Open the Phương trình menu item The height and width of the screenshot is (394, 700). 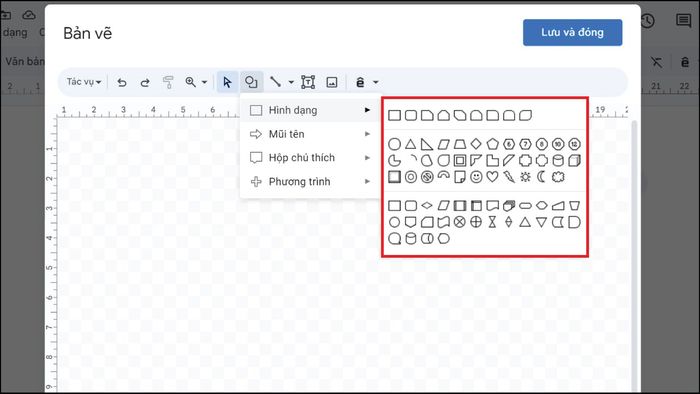(310, 182)
